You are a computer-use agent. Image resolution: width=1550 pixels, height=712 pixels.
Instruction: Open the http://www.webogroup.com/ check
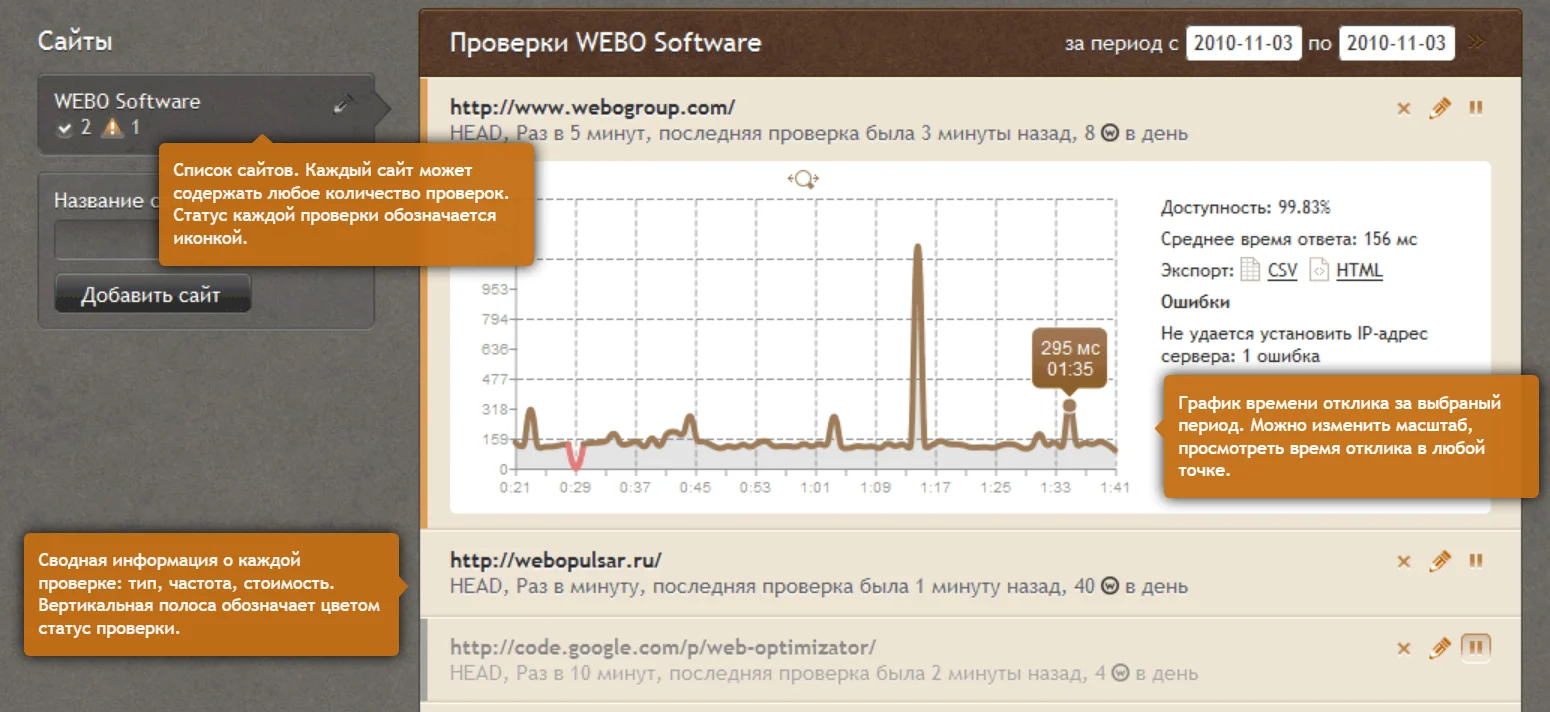tap(592, 107)
